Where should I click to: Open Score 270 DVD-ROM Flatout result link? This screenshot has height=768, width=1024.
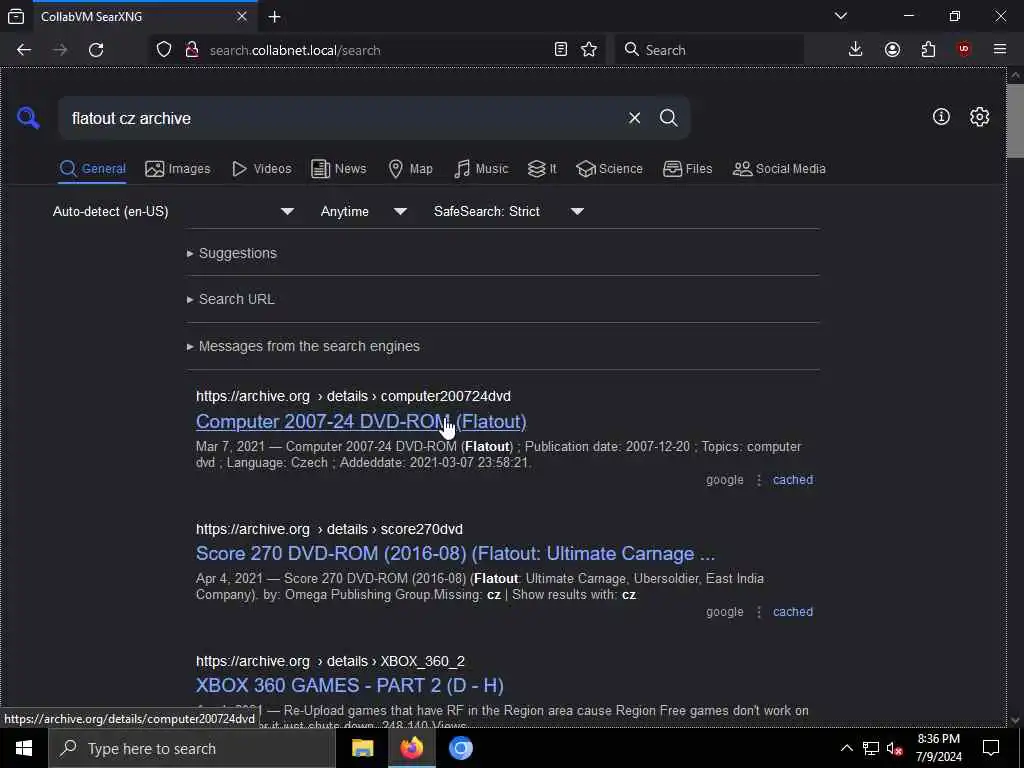tap(455, 553)
